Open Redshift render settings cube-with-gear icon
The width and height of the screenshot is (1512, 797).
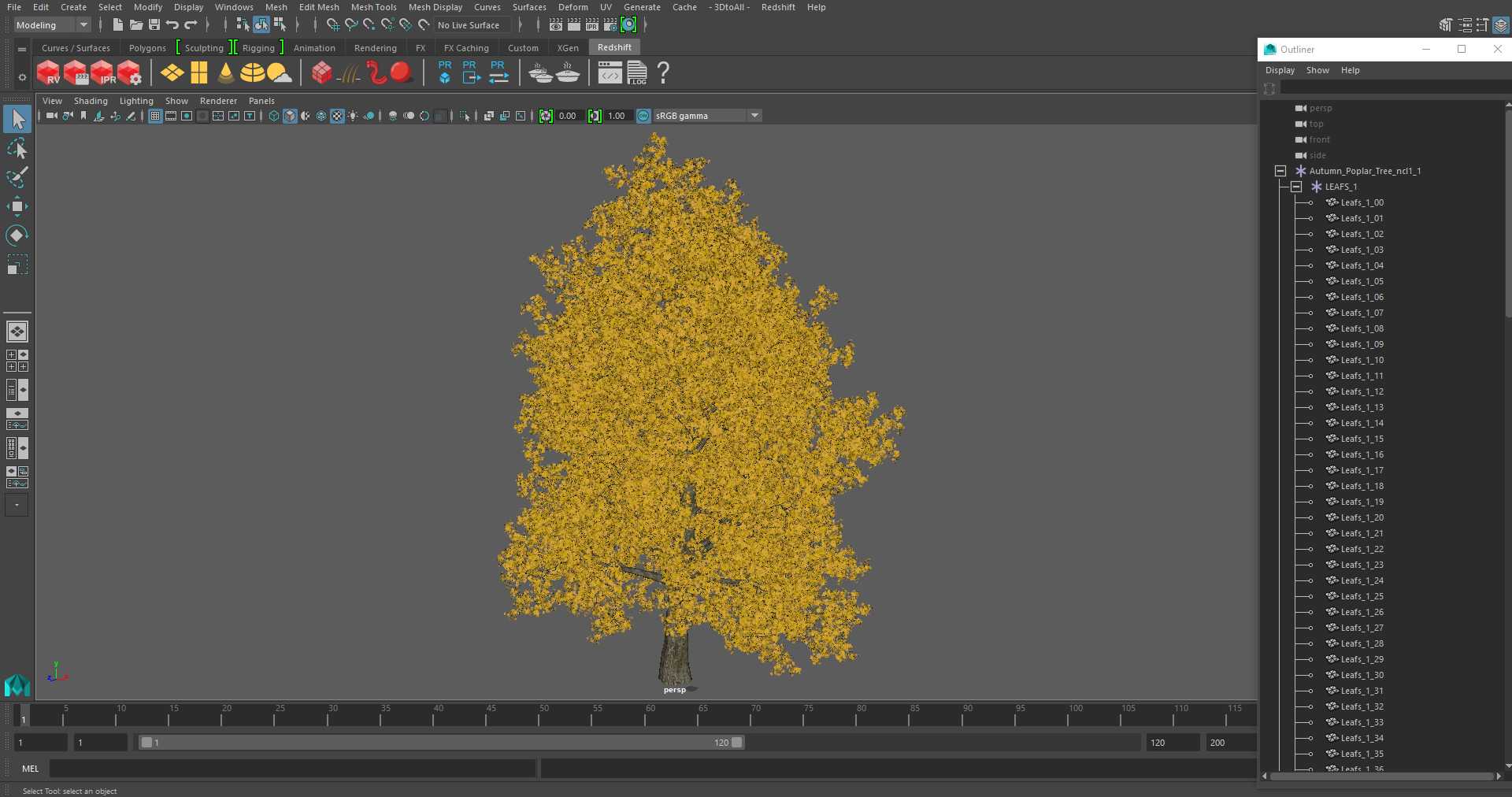point(130,73)
